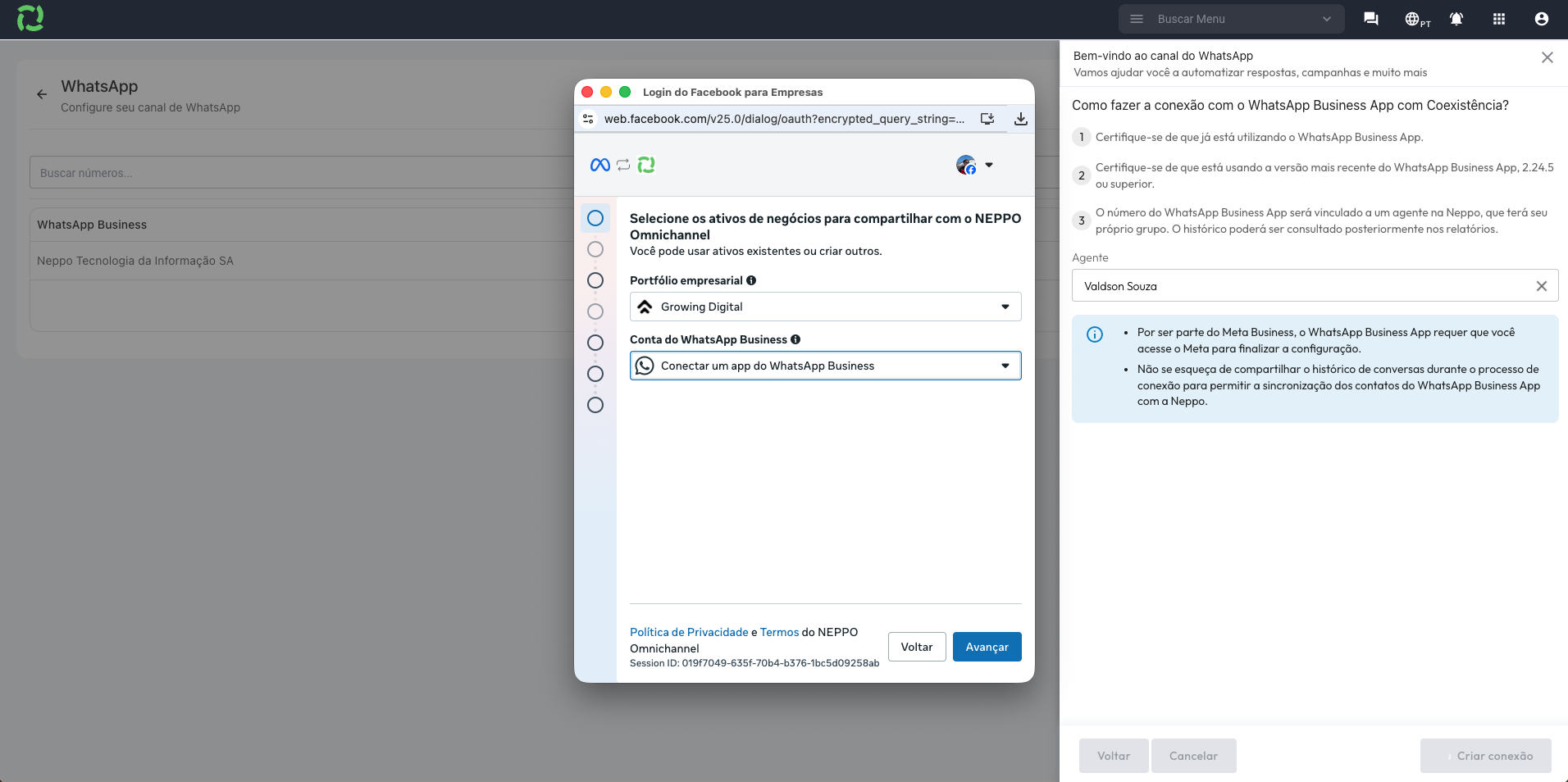Click the Agente field showing Valdson Souza

point(1315,286)
